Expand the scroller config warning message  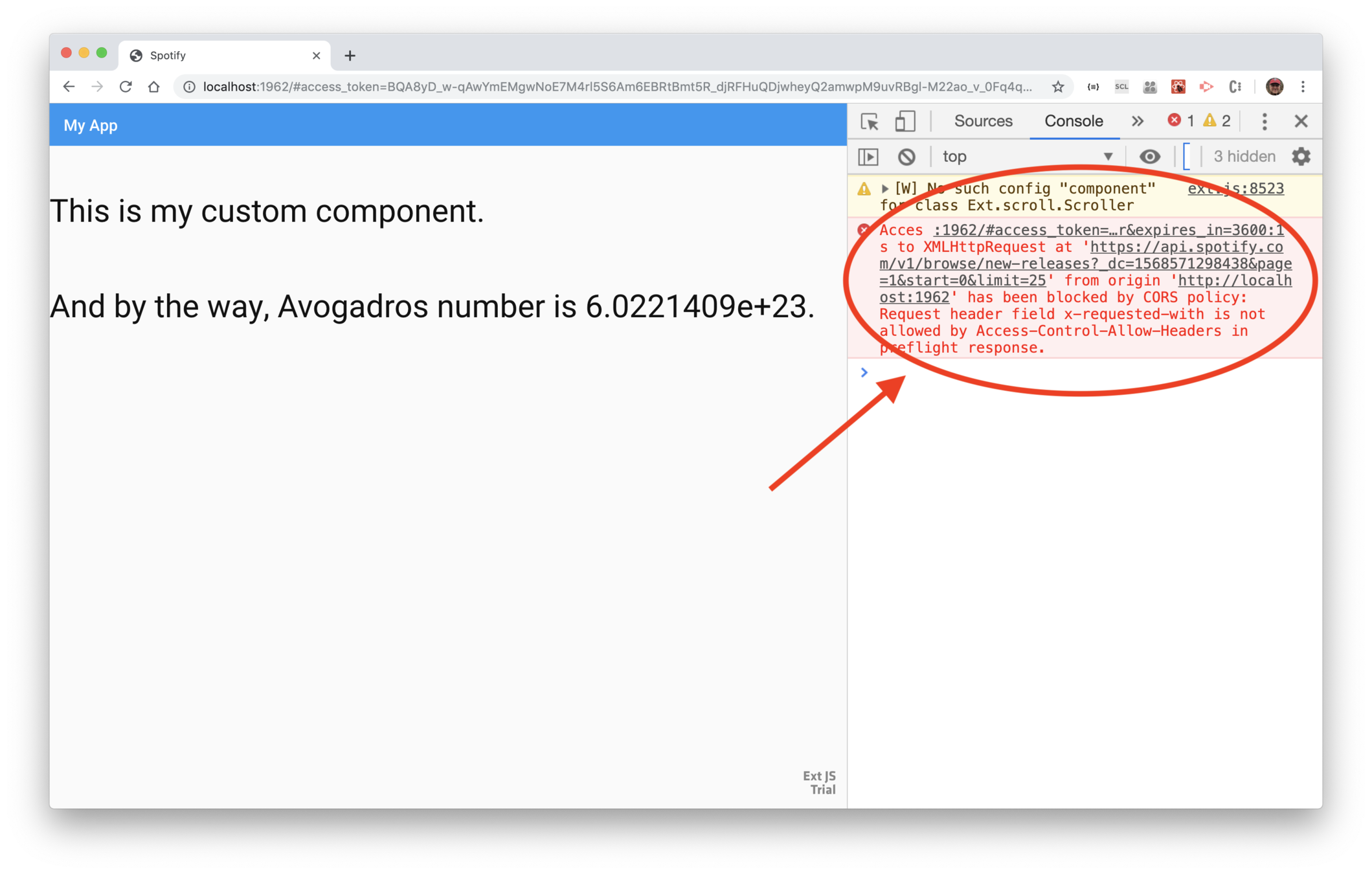point(884,189)
